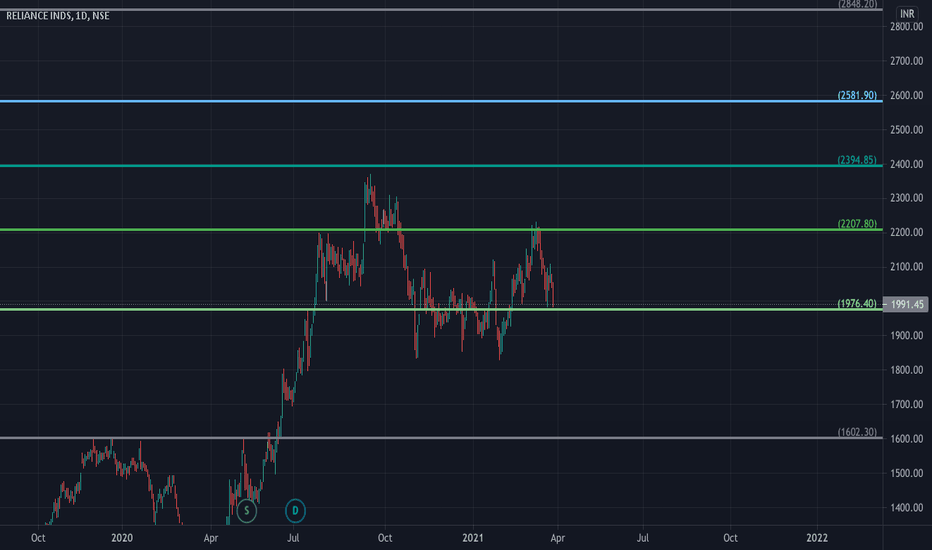Click the 2022 label on time axis
Viewport: 932px width, 550px height.
pyautogui.click(x=817, y=538)
